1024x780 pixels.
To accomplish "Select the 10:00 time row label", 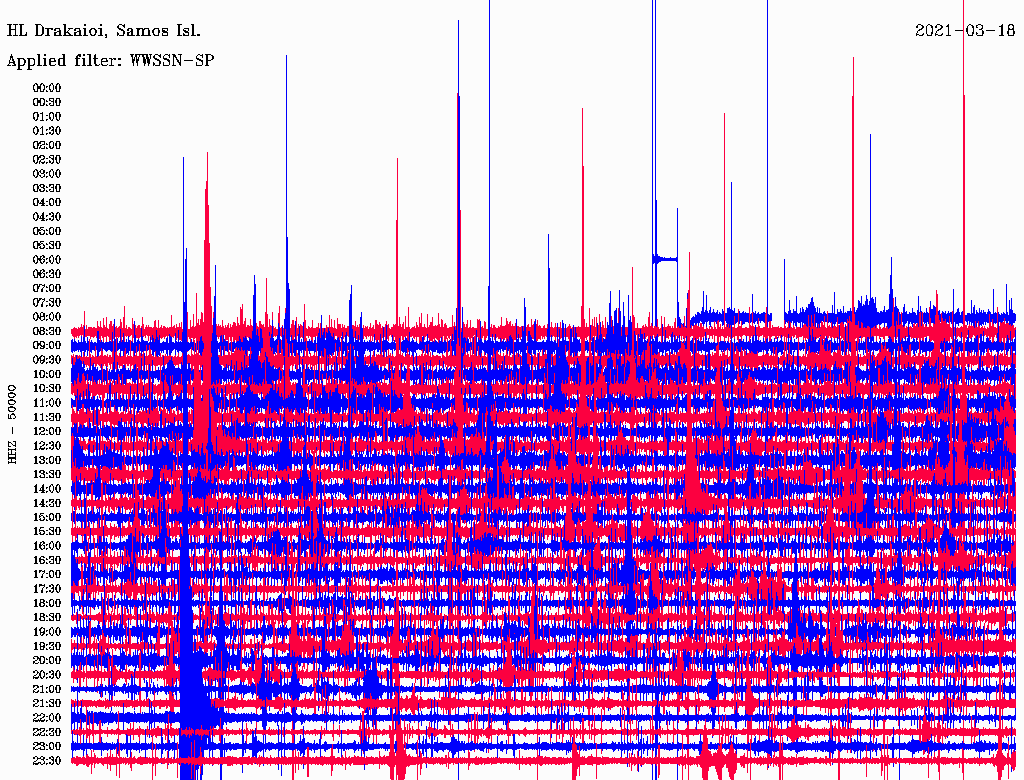I will click(x=47, y=374).
